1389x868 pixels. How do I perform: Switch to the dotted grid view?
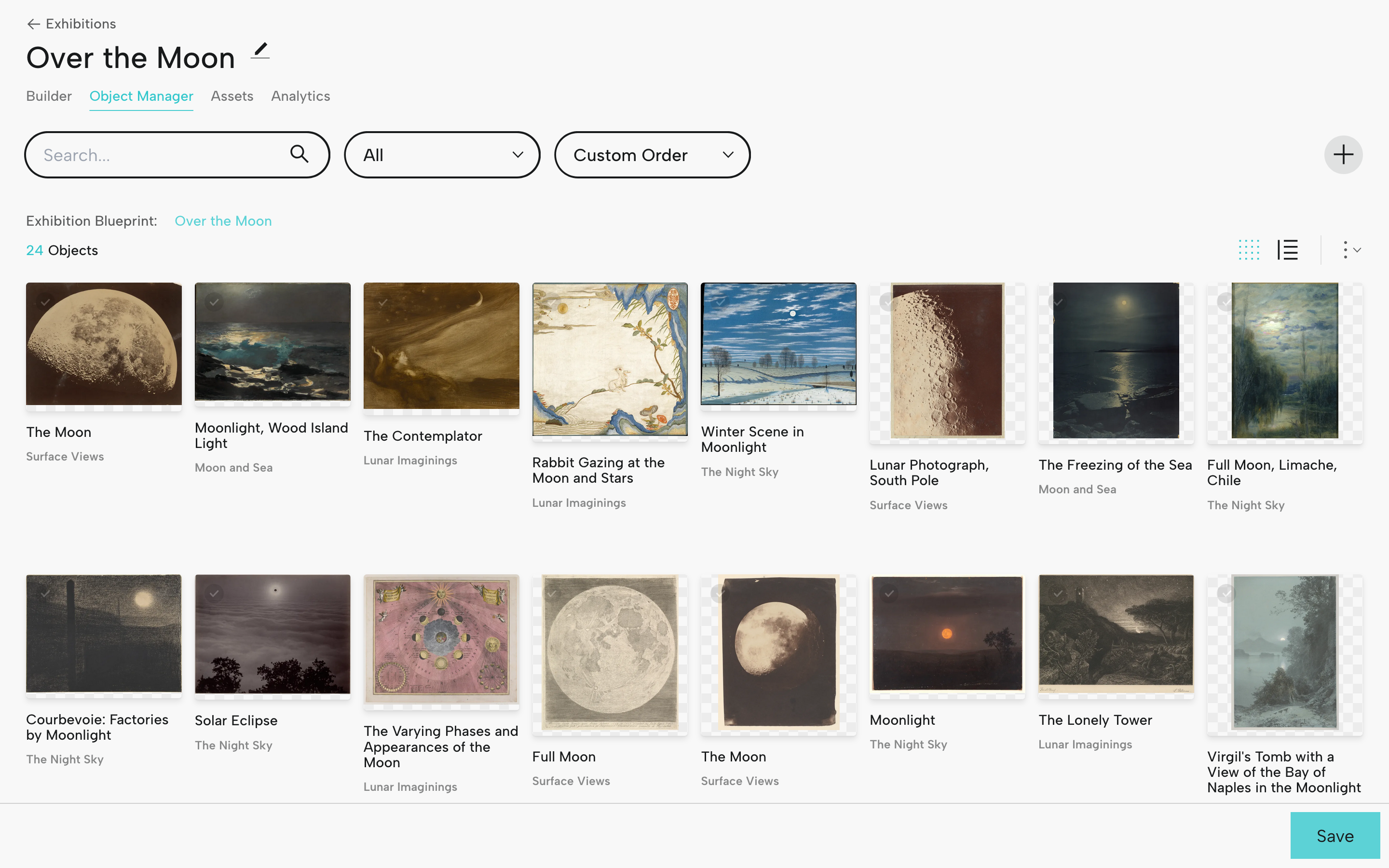tap(1249, 250)
